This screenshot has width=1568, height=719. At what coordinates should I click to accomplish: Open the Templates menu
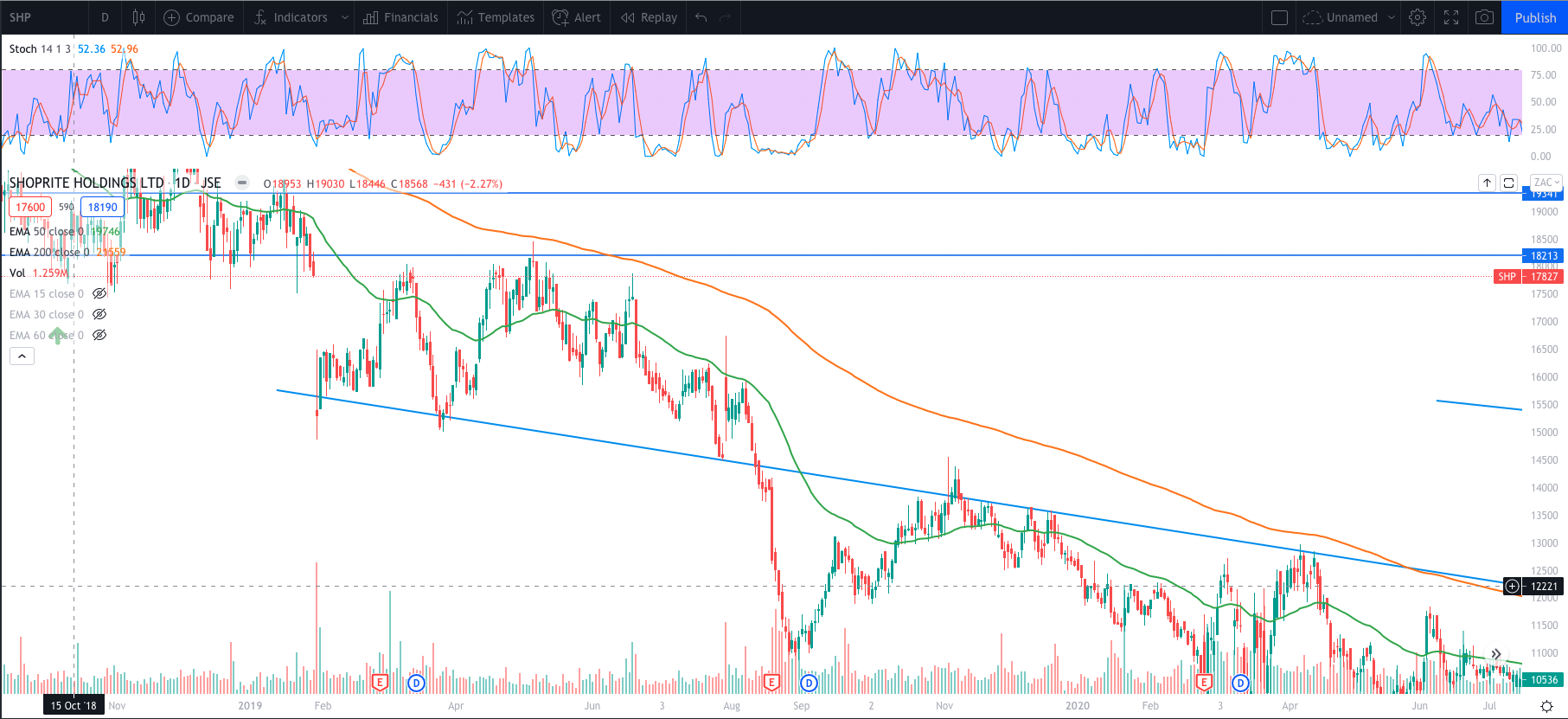(x=496, y=17)
